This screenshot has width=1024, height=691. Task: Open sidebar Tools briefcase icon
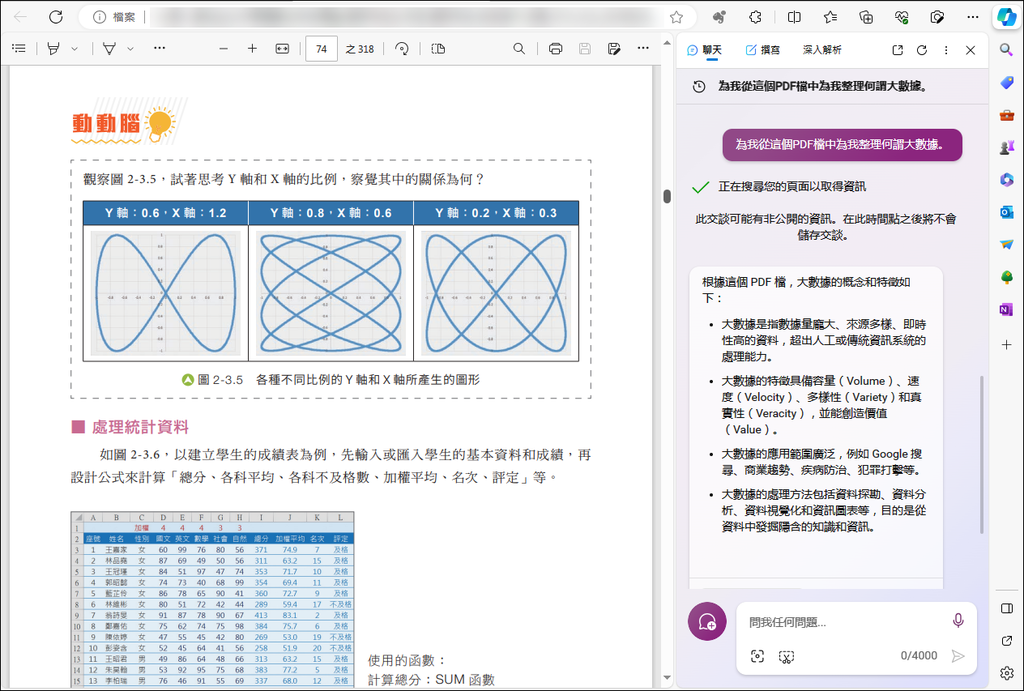point(1006,115)
